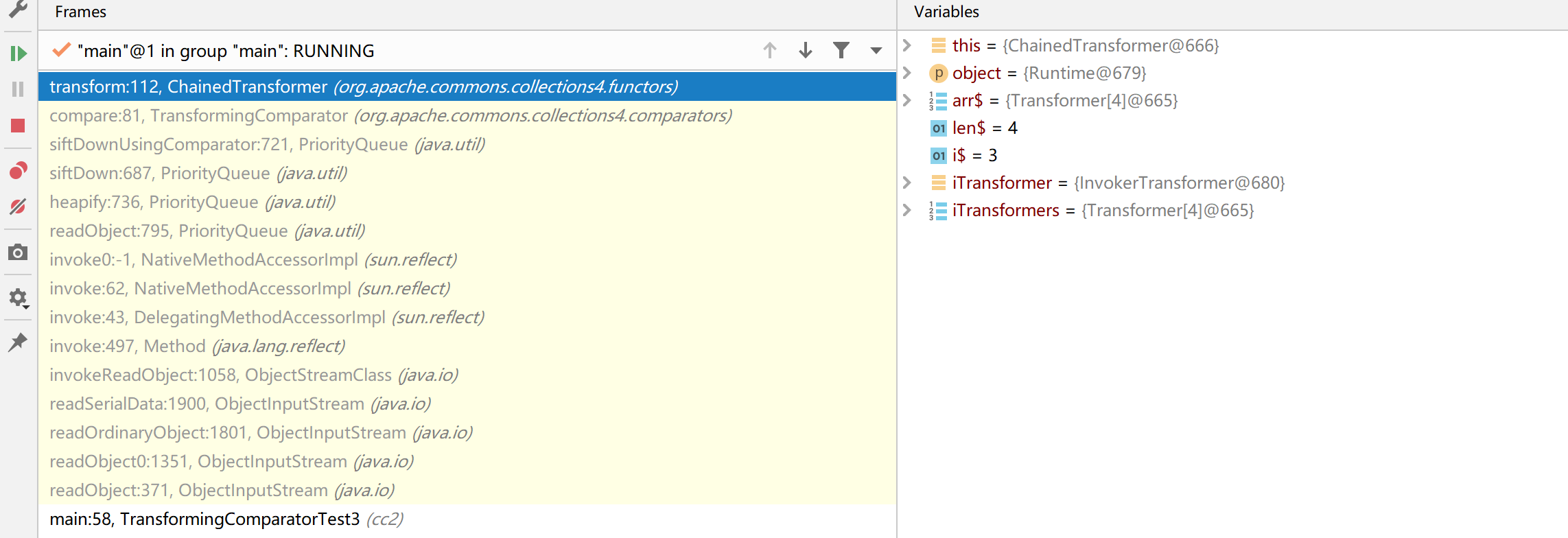
Task: Click the field icon beside iTransformer
Action: click(938, 183)
